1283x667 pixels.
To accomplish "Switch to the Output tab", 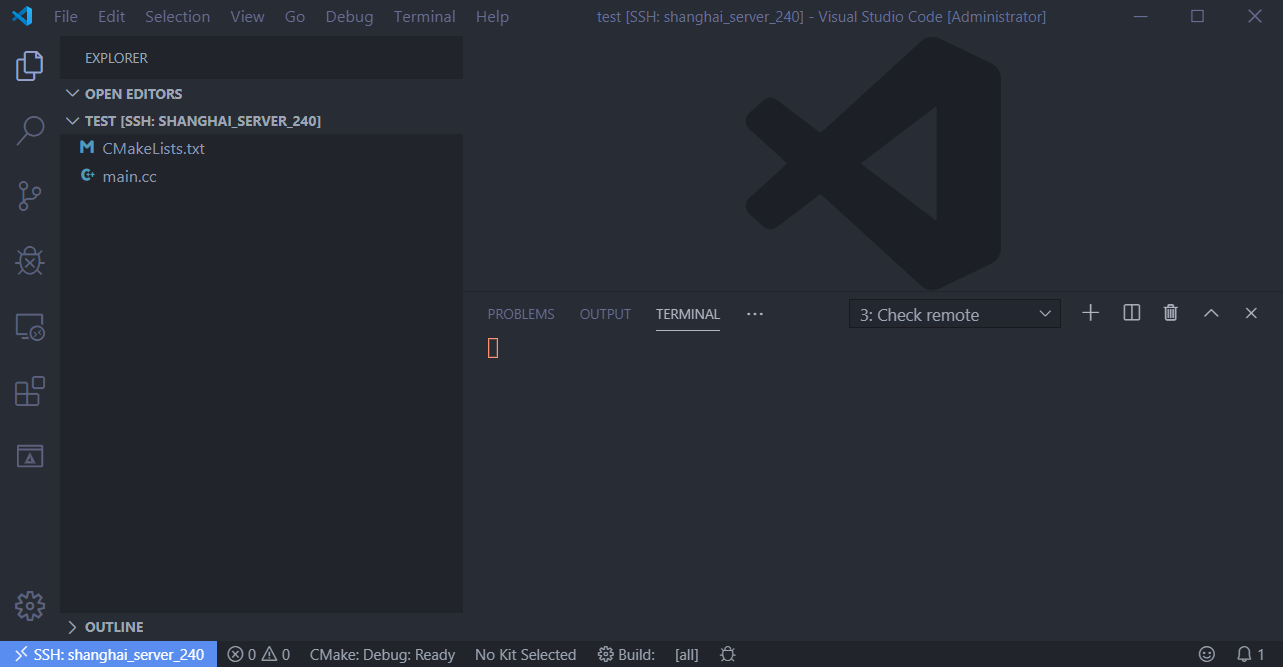I will coord(605,314).
